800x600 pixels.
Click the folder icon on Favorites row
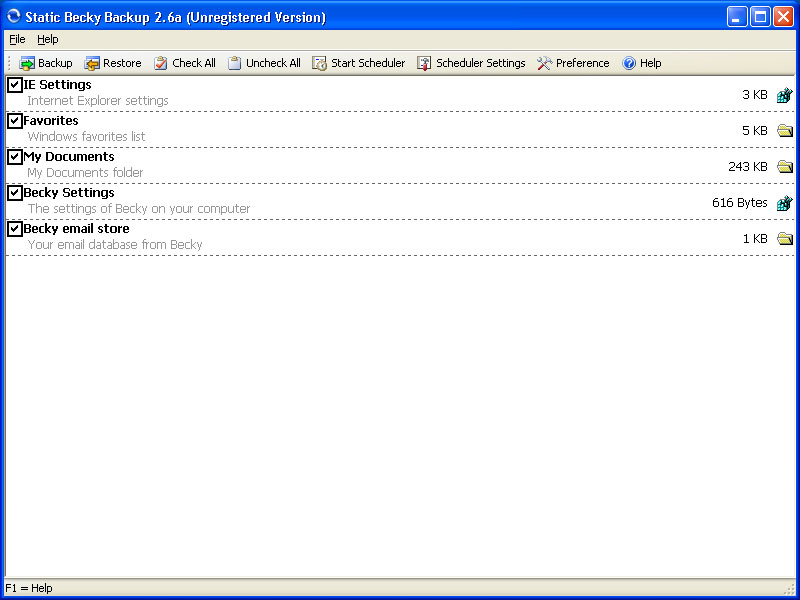[785, 131]
